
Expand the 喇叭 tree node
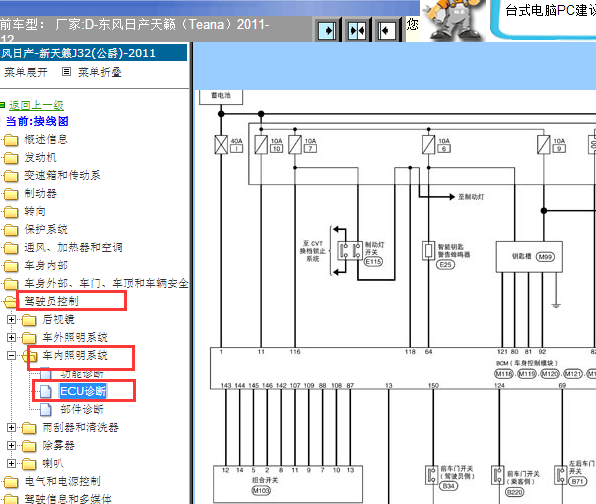coord(11,463)
